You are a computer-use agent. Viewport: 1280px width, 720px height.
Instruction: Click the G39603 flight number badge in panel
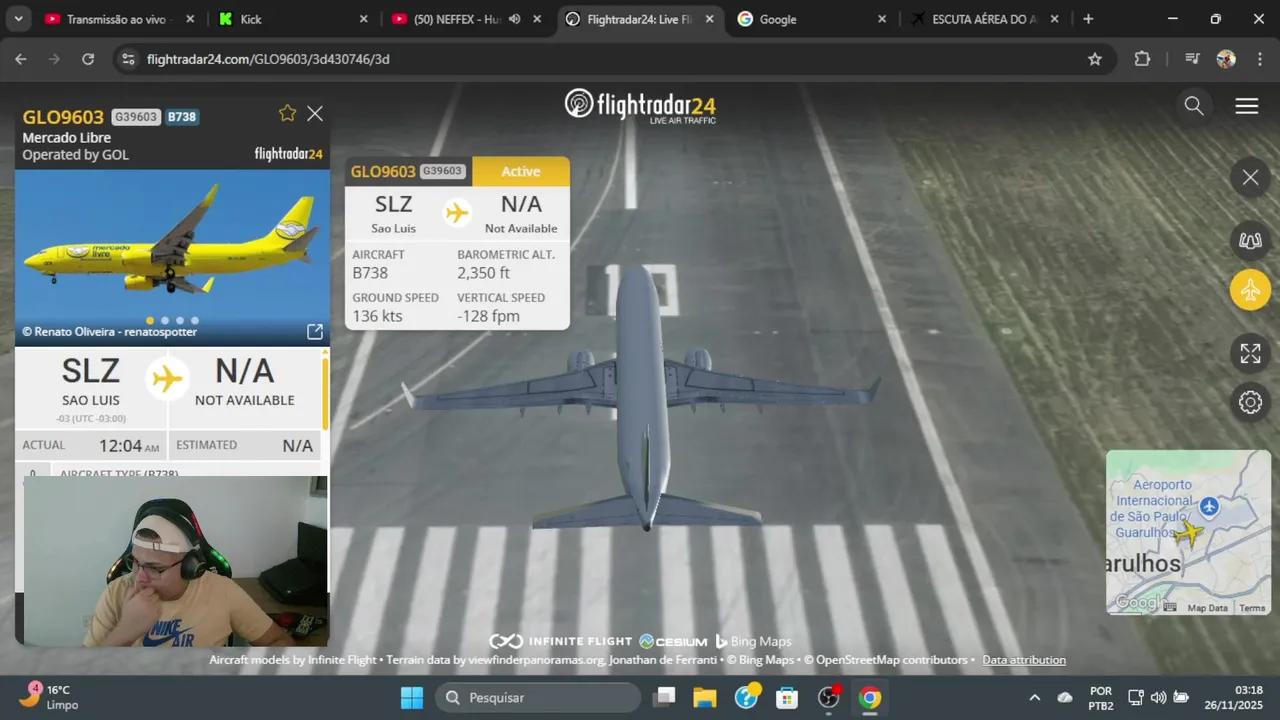pos(136,117)
